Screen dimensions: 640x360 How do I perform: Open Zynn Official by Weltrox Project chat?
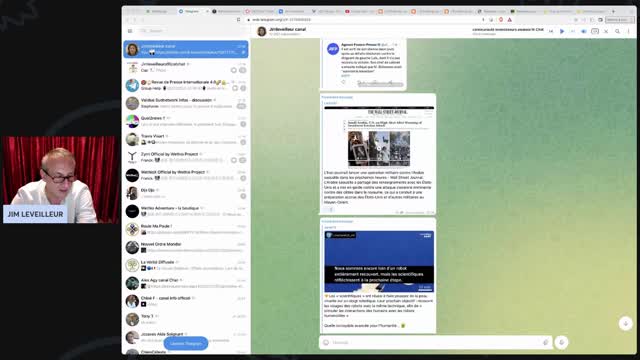tap(186, 157)
